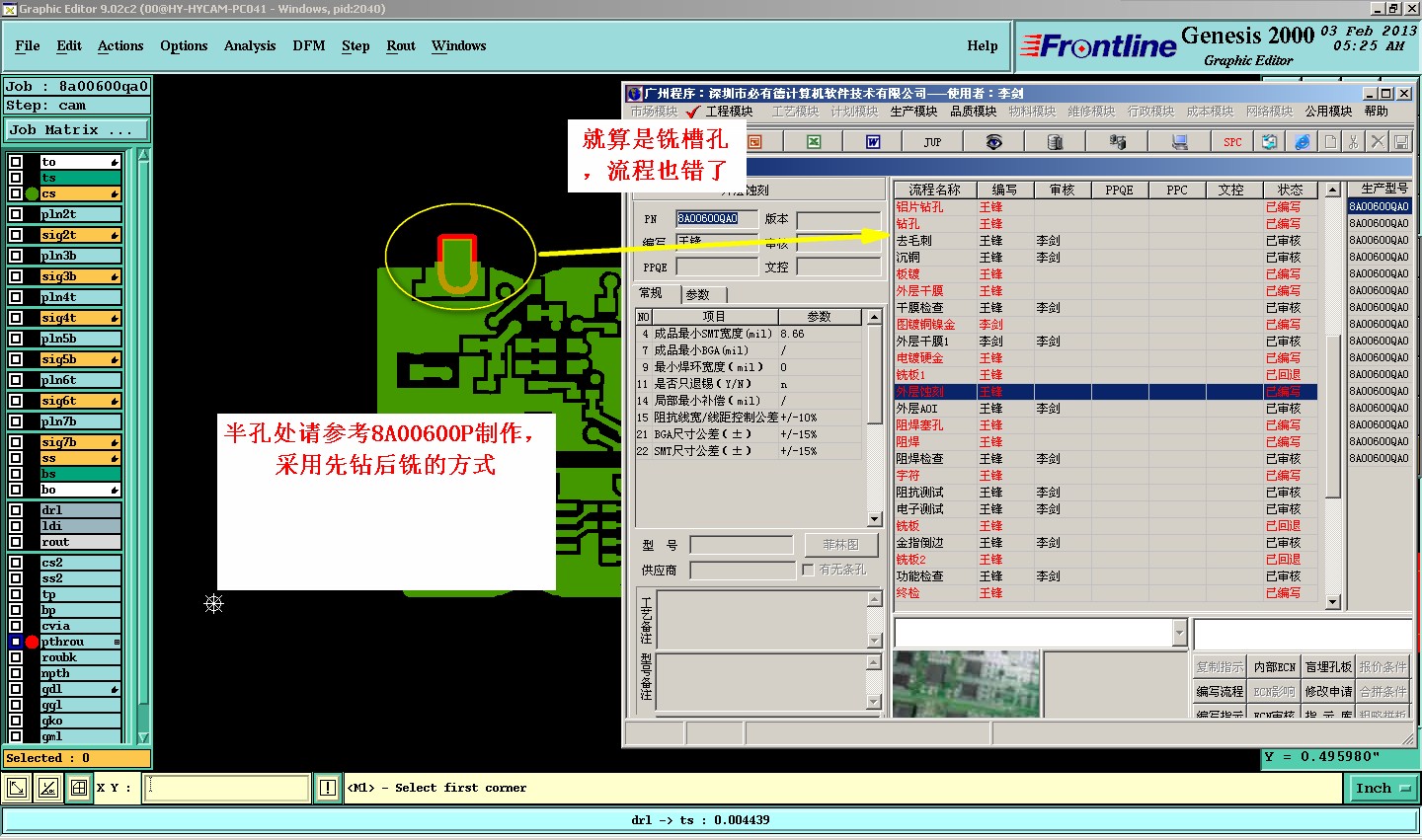Click the small grid marker on pthrou row
The height and width of the screenshot is (840, 1422).
[x=117, y=642]
